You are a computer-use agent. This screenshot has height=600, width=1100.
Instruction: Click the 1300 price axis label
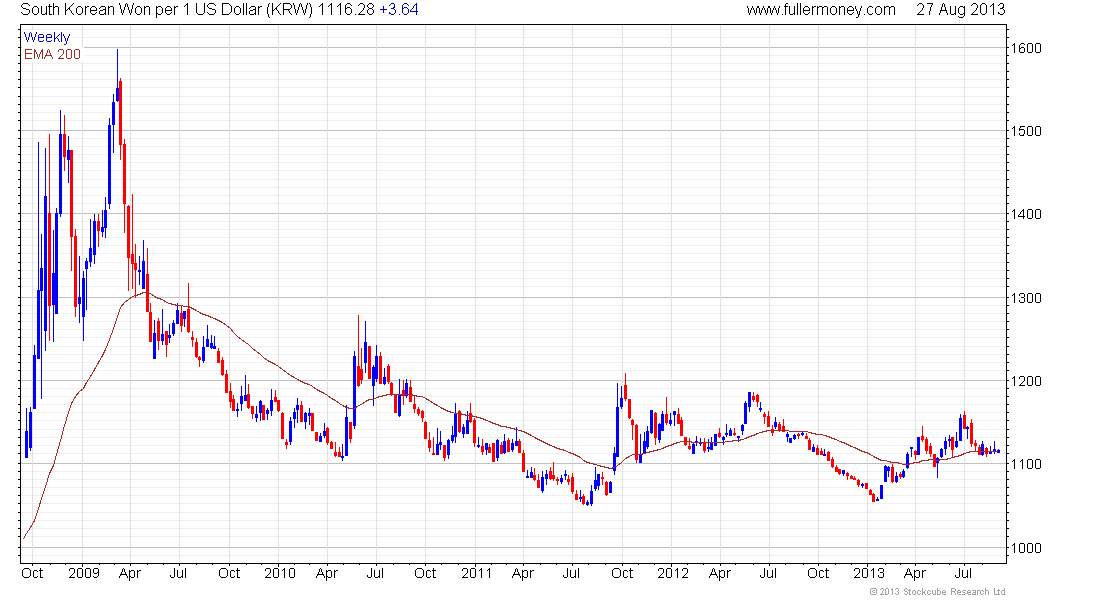tap(1026, 298)
